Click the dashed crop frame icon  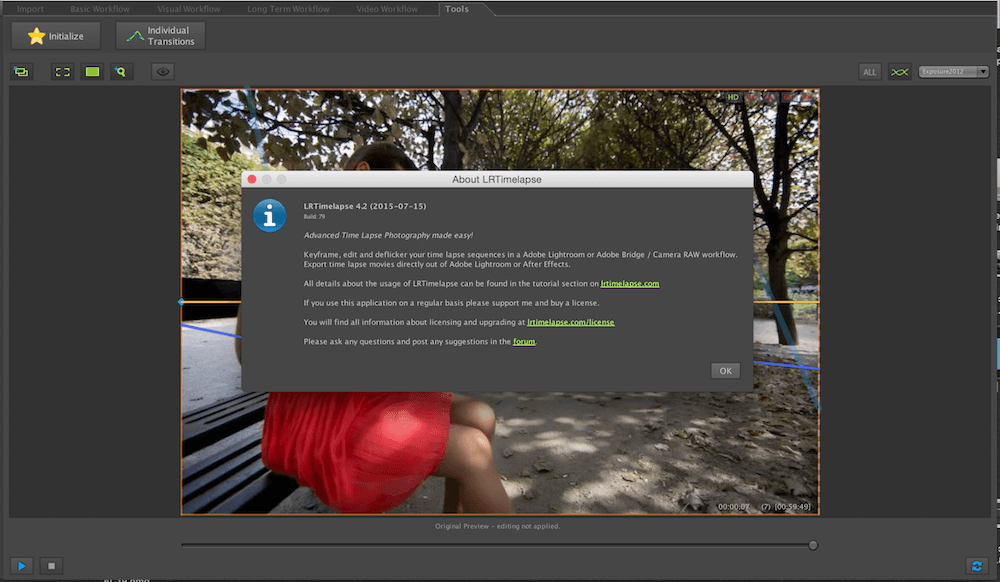point(62,72)
